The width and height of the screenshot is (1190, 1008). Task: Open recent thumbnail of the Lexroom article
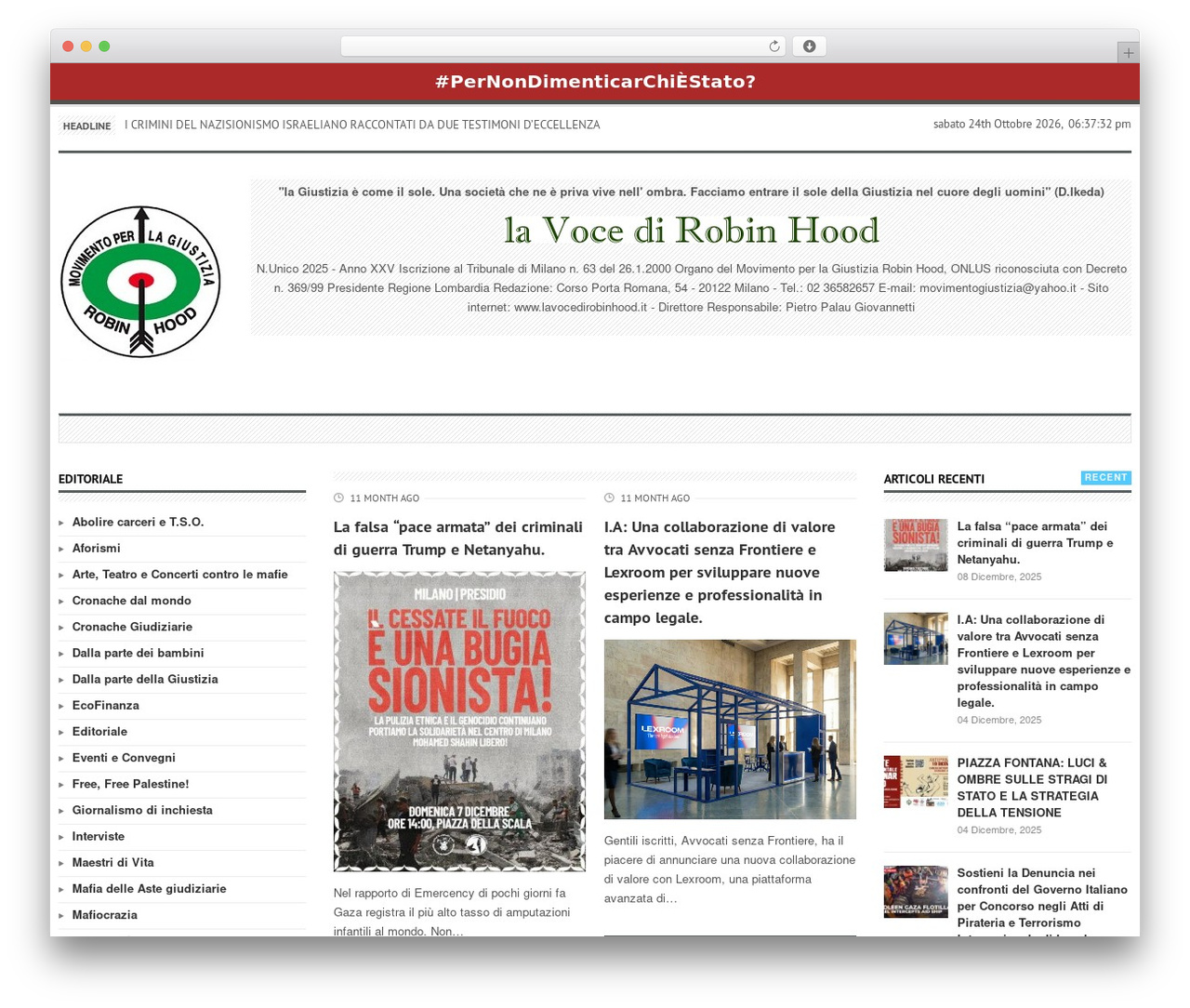tap(916, 639)
